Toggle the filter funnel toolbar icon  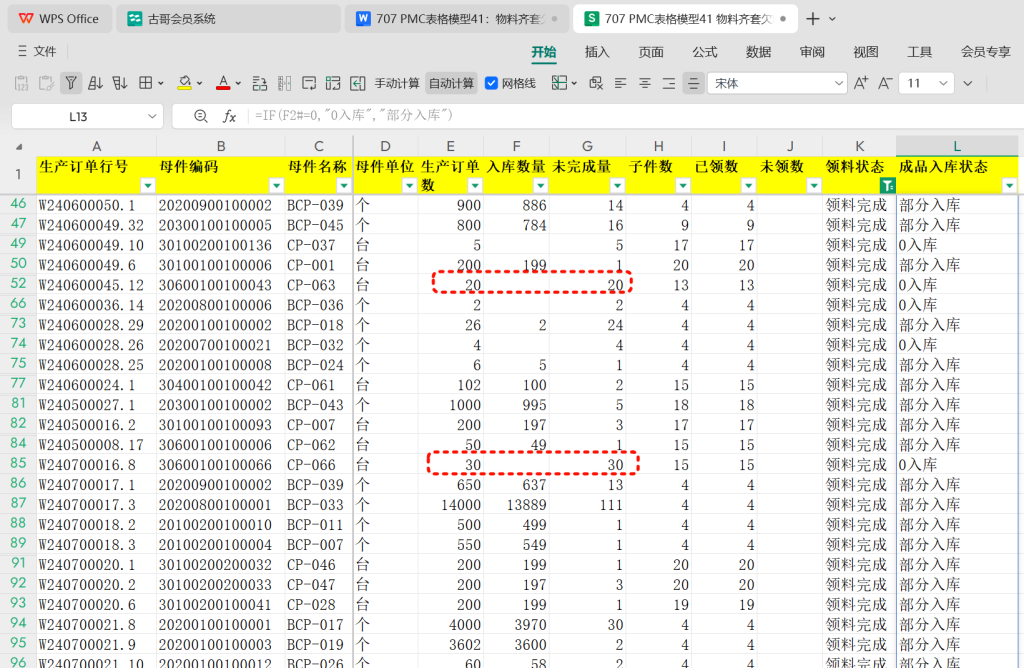pyautogui.click(x=71, y=83)
